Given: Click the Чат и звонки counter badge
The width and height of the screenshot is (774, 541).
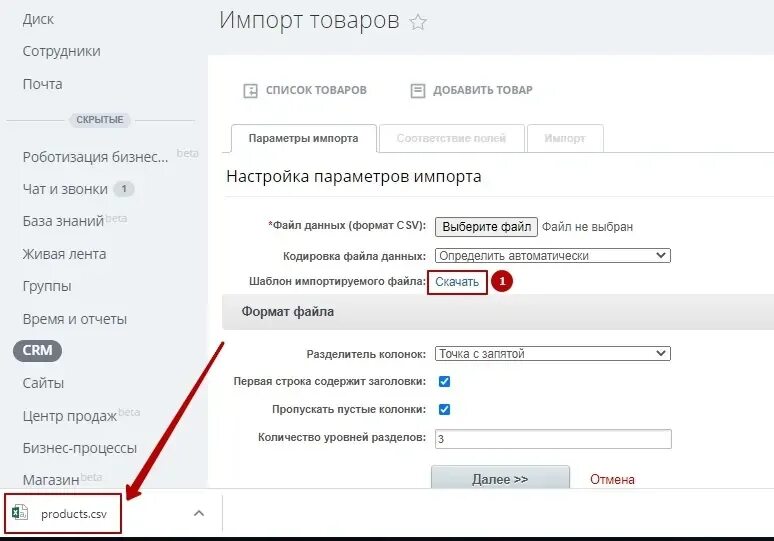Looking at the screenshot, I should click(124, 189).
